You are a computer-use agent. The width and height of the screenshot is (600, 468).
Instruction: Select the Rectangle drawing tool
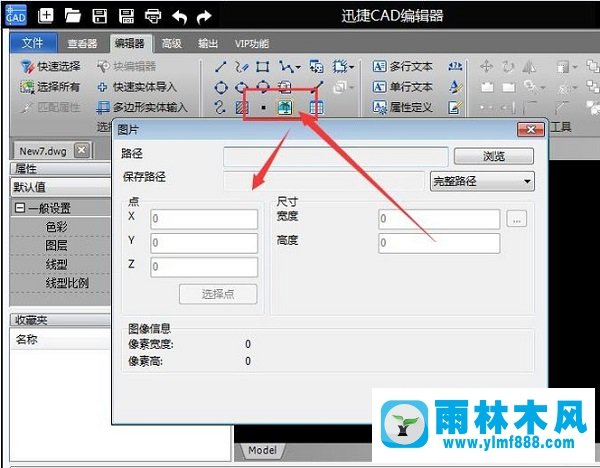[262, 67]
